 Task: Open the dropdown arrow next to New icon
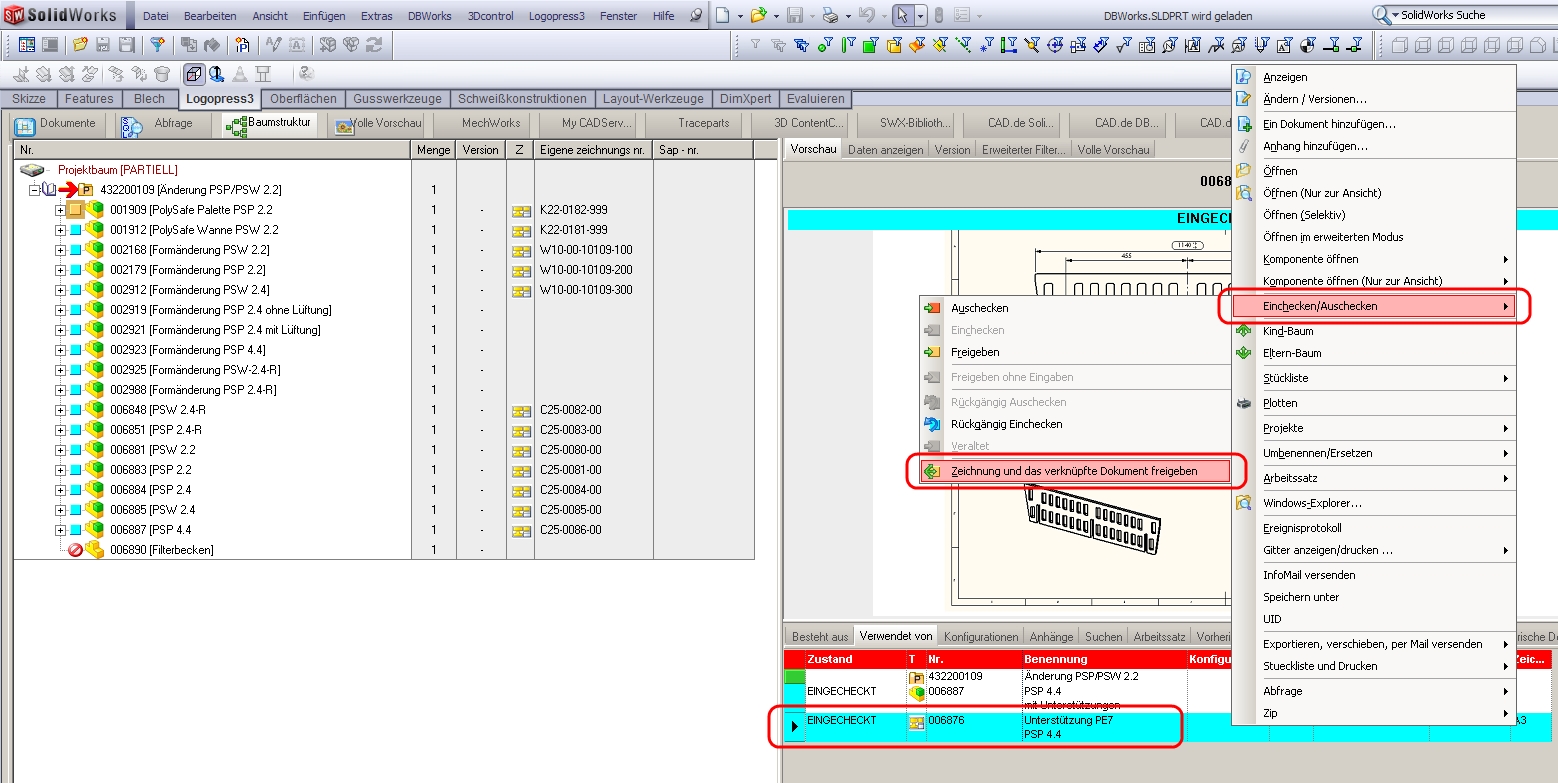[x=739, y=16]
